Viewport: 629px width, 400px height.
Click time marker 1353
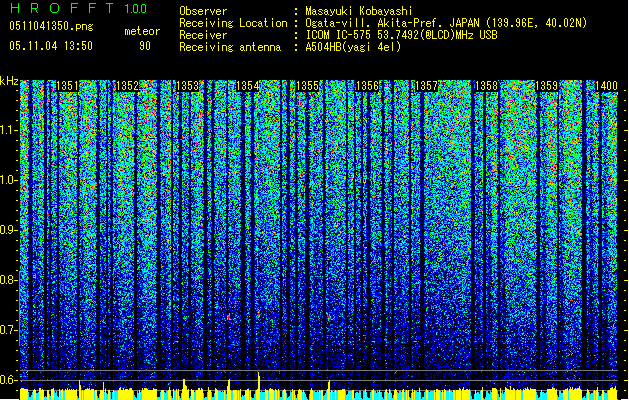click(x=187, y=86)
